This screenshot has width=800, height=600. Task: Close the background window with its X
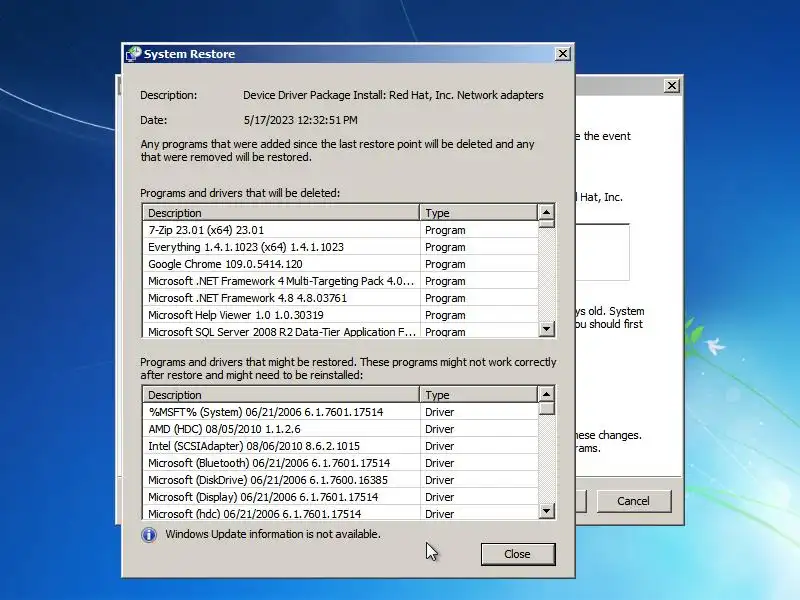pos(672,86)
